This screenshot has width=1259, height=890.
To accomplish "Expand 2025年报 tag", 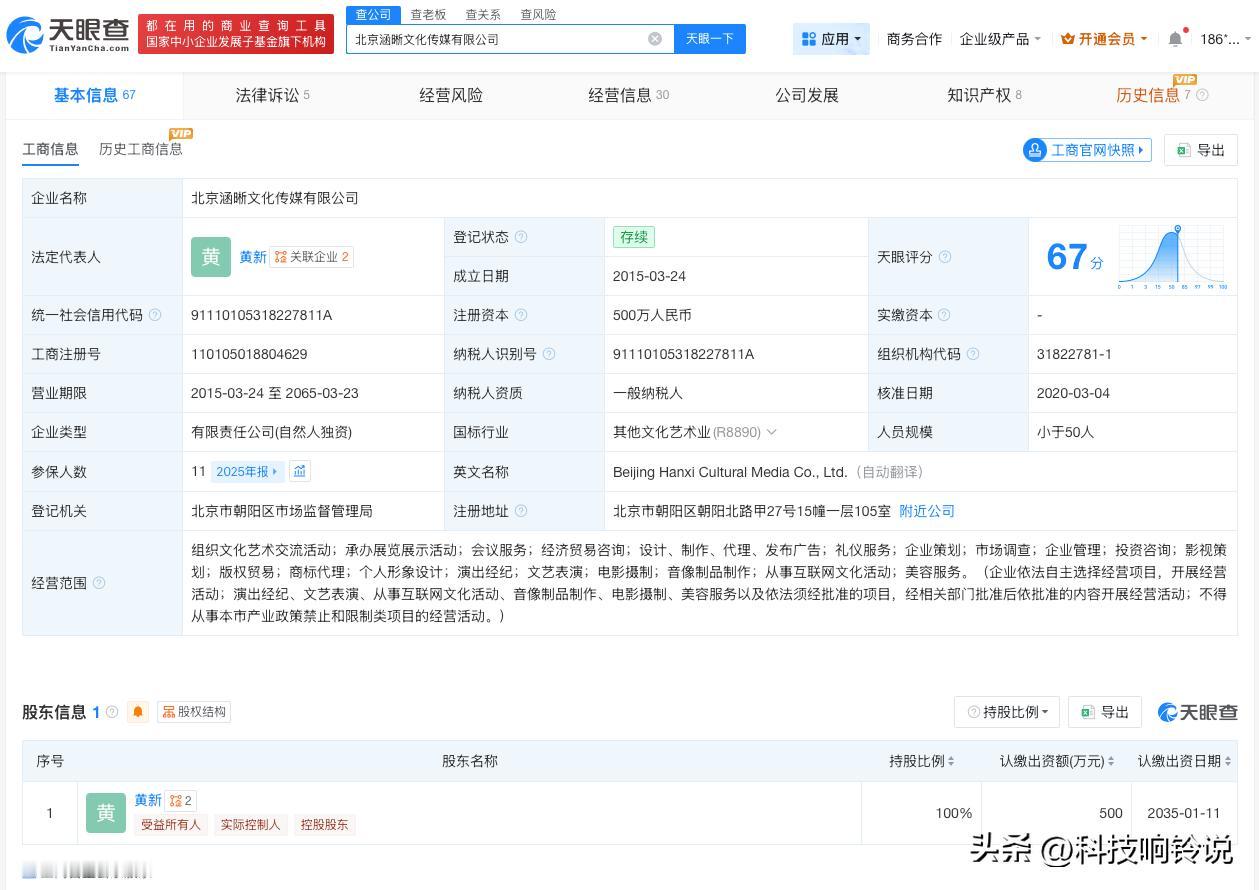I will pos(246,471).
